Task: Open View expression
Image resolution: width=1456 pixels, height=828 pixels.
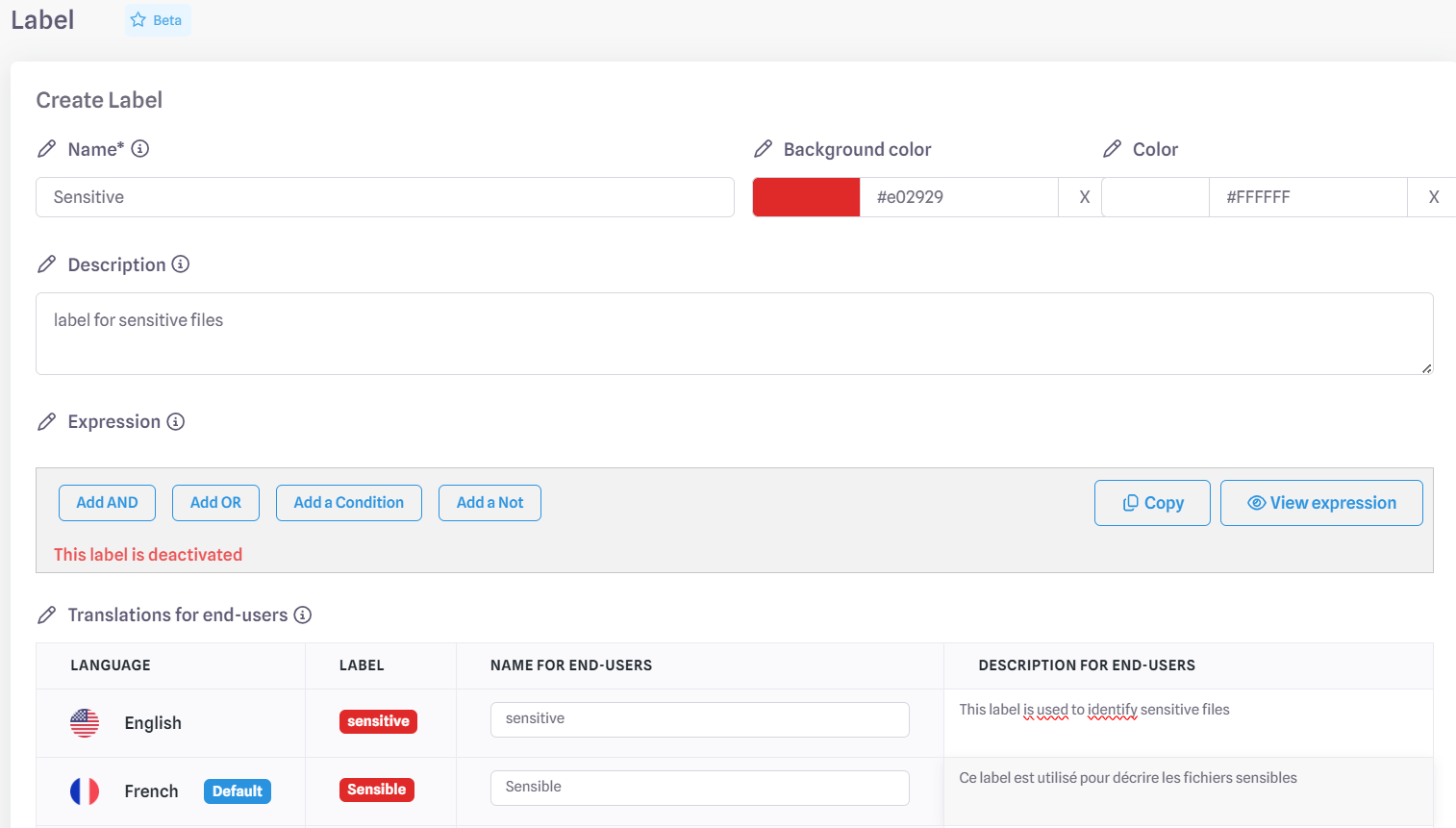Action: click(1321, 503)
